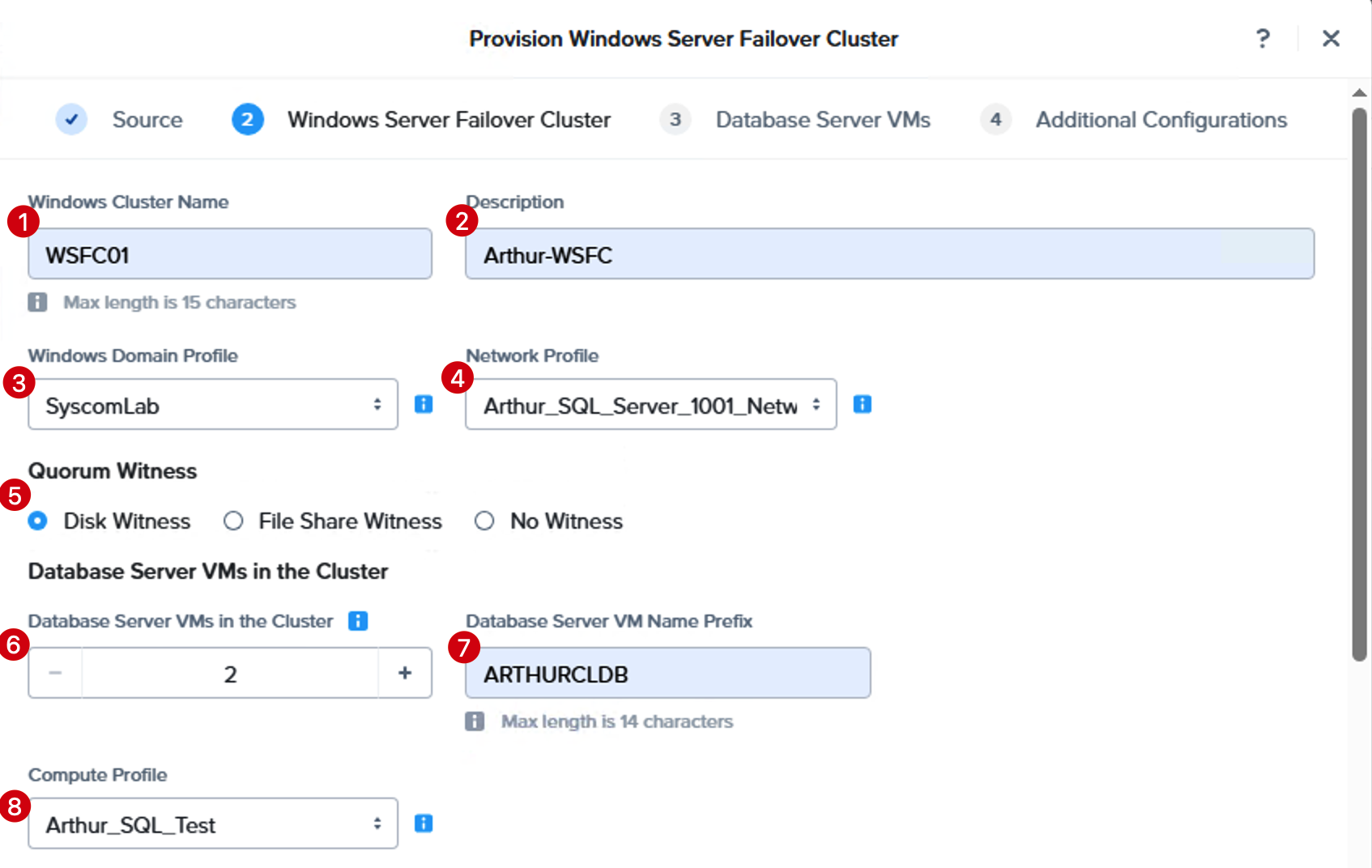
Task: Open the Network Profile dropdown
Action: click(651, 404)
